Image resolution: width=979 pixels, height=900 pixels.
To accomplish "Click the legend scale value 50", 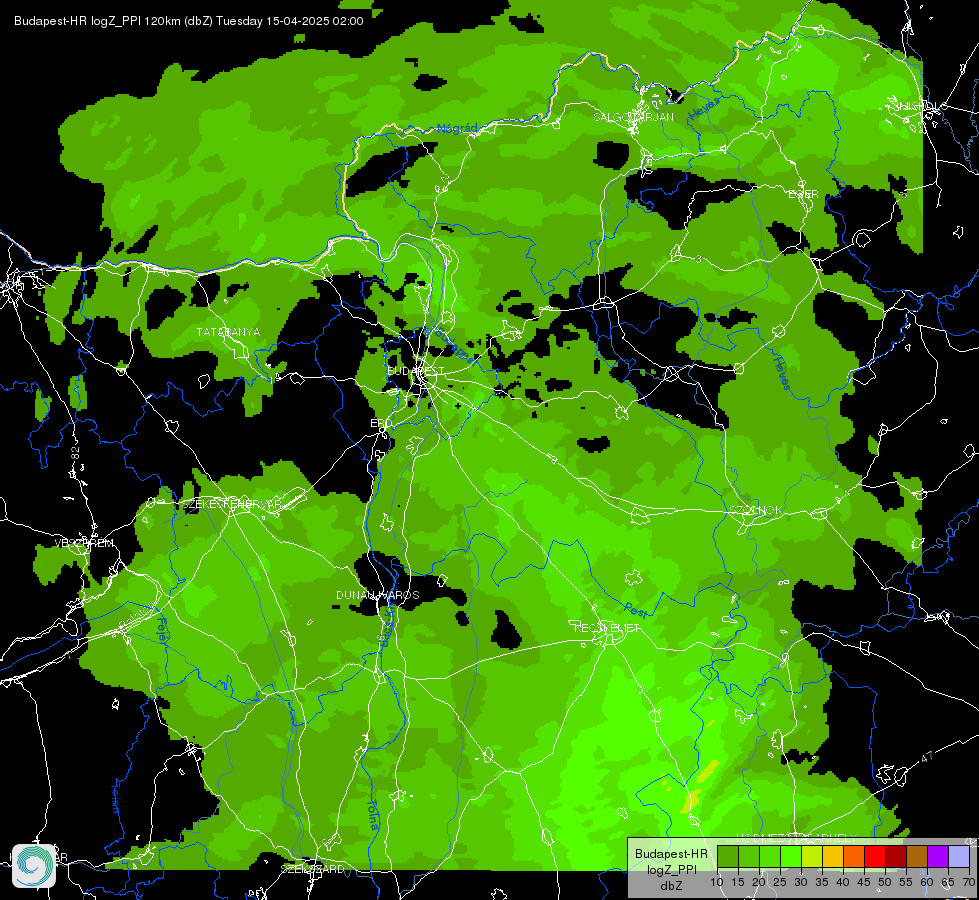I will (885, 883).
